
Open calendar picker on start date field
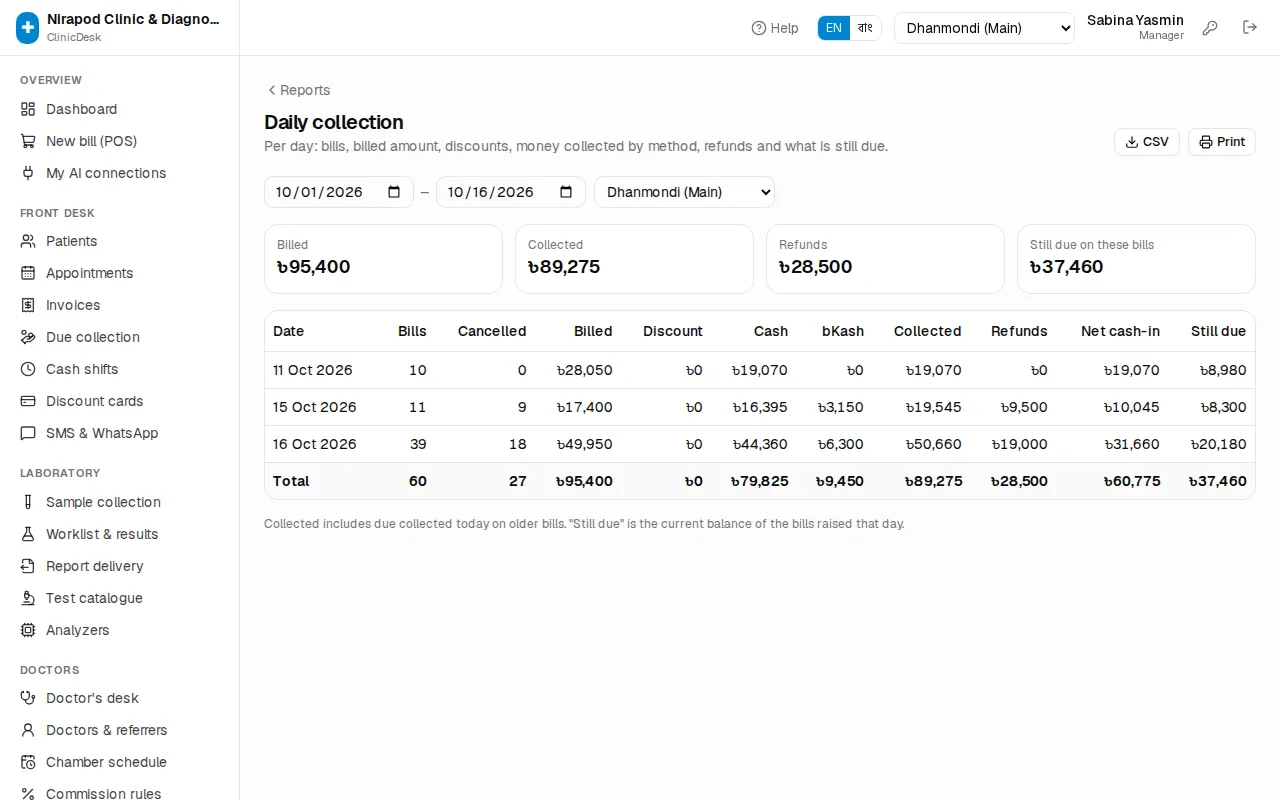[x=394, y=192]
